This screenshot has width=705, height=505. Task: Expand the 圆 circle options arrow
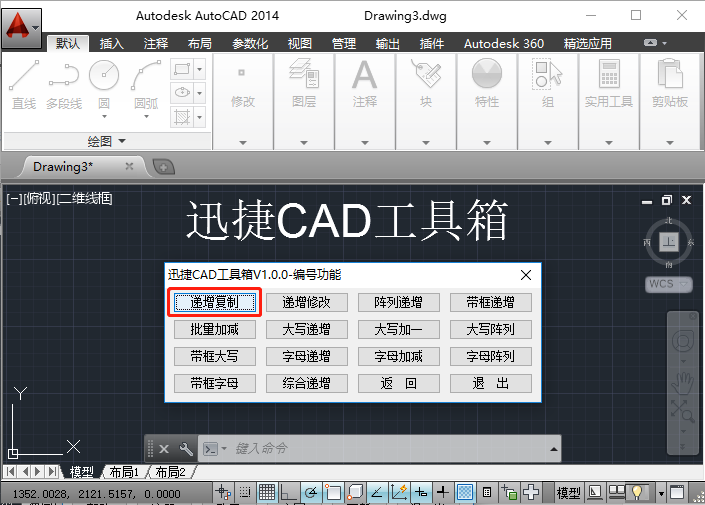104,116
